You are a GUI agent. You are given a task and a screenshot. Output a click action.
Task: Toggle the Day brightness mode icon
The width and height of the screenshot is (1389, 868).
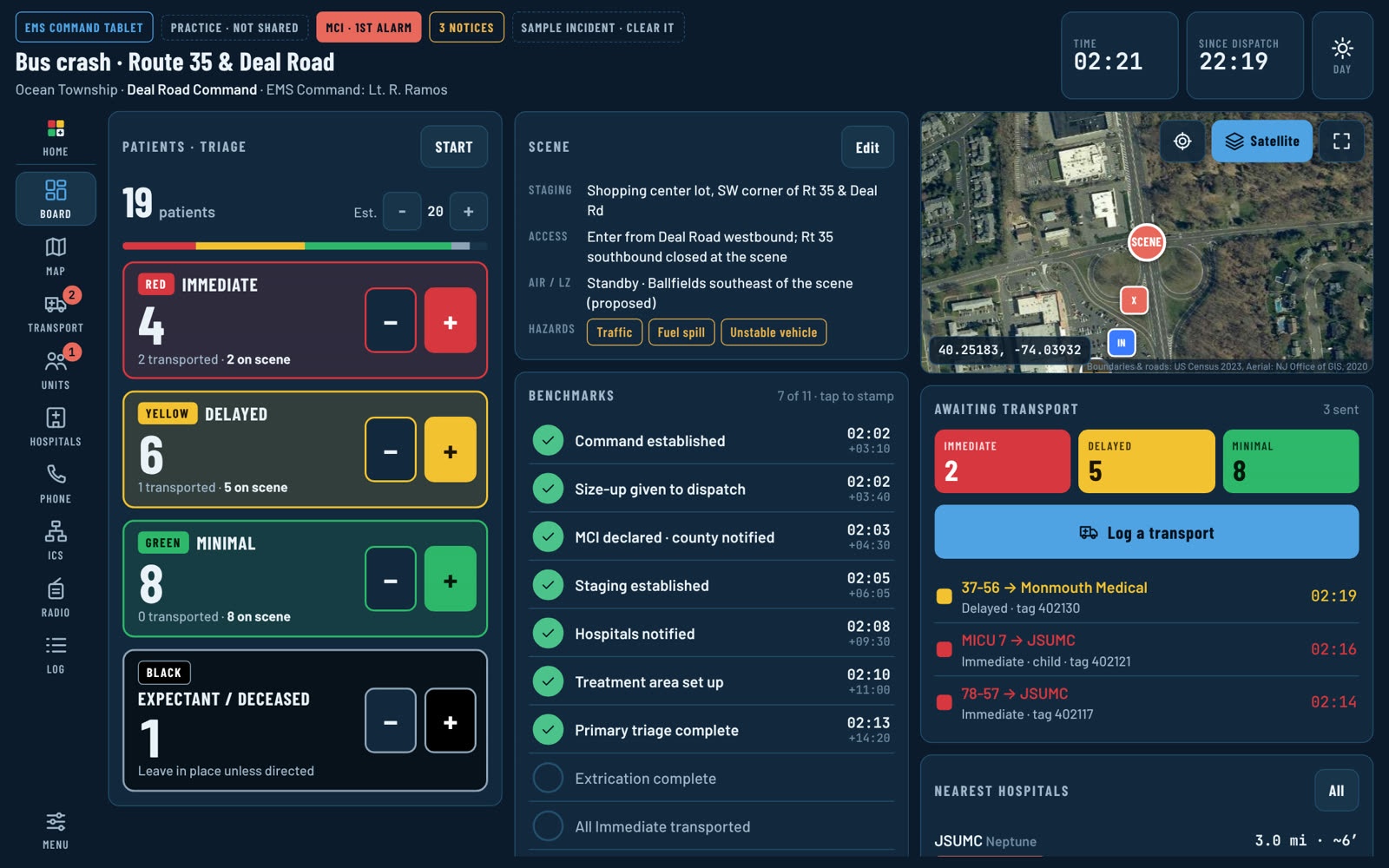pyautogui.click(x=1342, y=56)
